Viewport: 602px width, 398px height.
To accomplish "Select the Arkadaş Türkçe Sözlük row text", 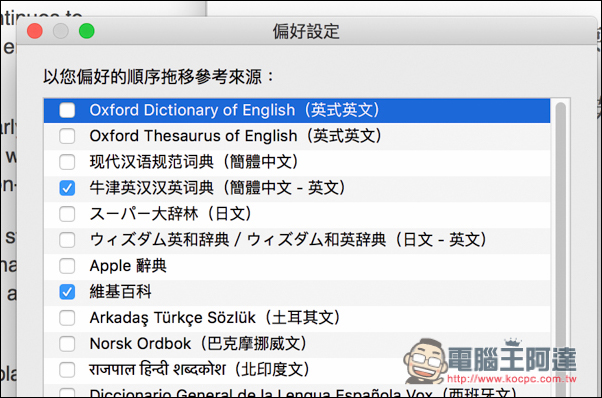I will pos(215,318).
